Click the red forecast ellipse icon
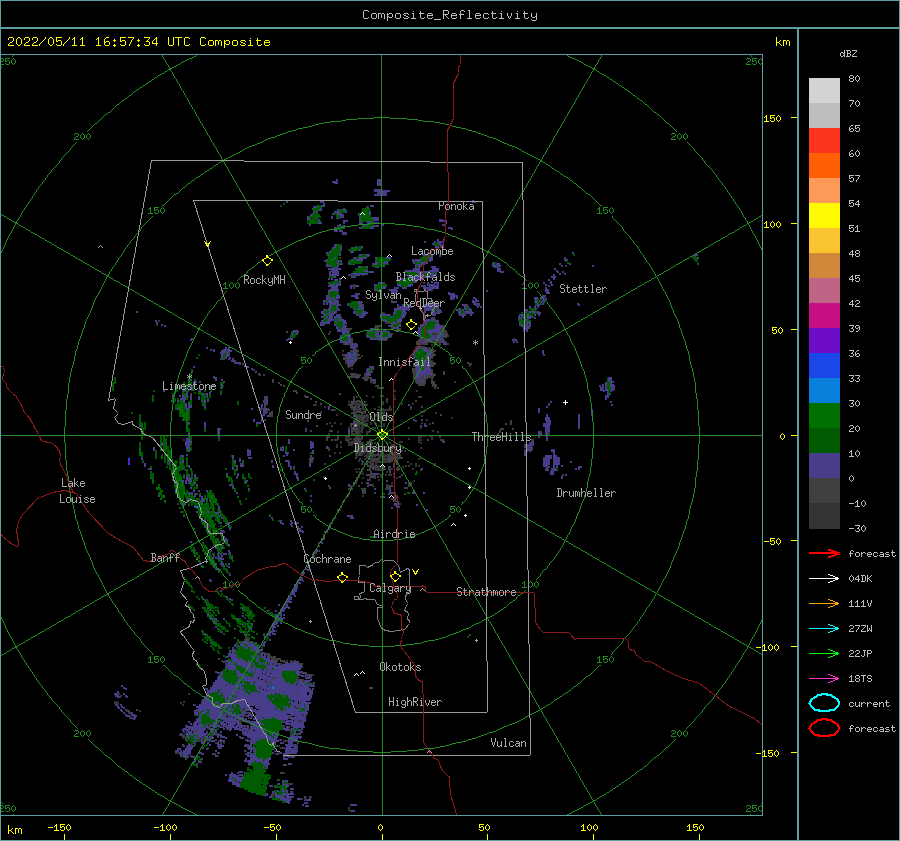This screenshot has height=841, width=900. (x=824, y=728)
